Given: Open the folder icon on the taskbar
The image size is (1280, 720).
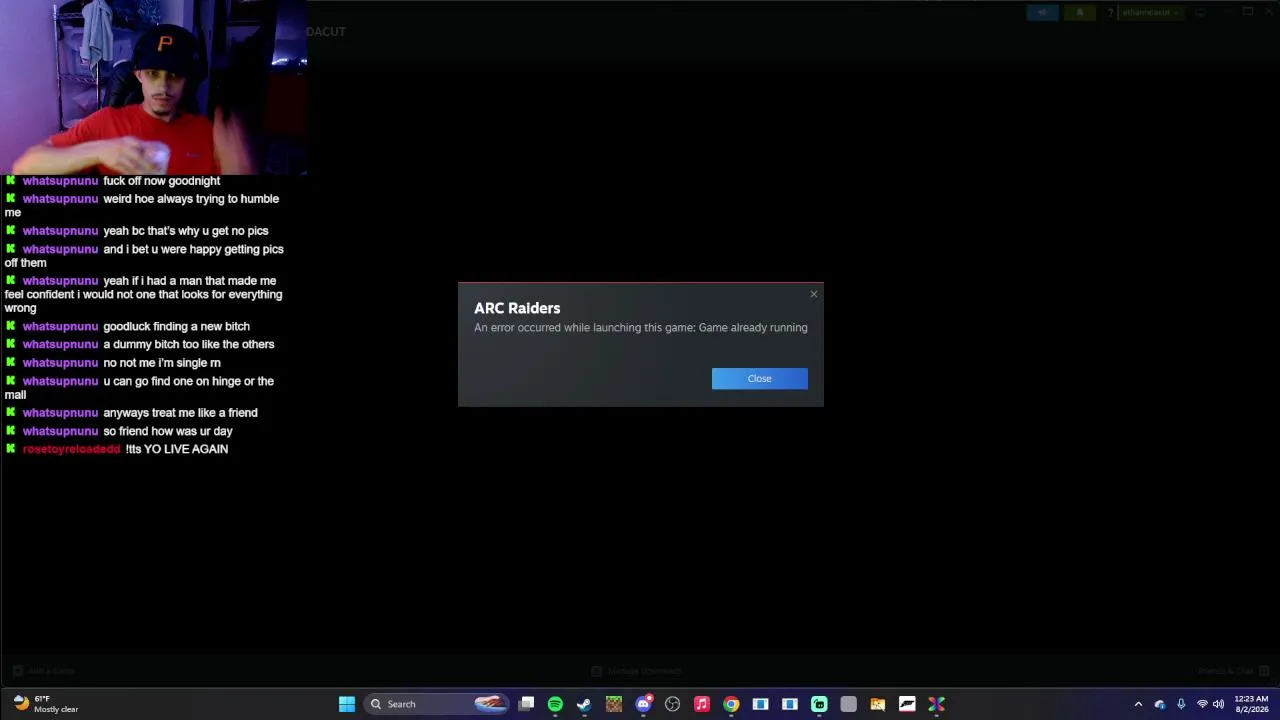Looking at the screenshot, I should click(x=877, y=704).
